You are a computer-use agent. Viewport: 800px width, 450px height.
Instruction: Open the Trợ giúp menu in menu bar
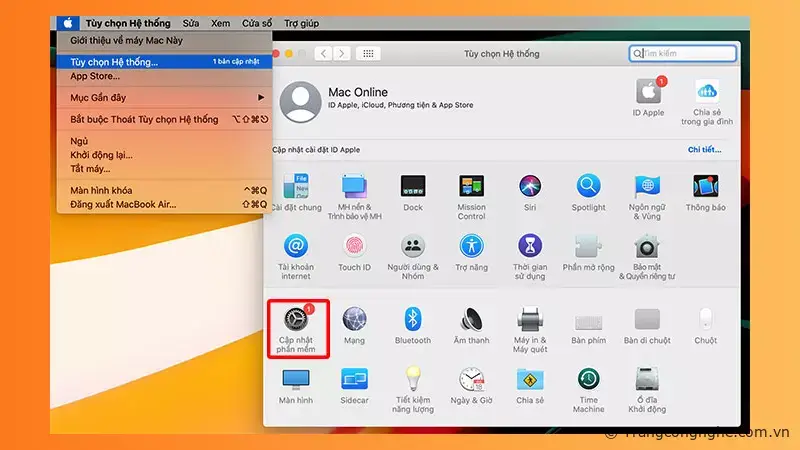(x=301, y=23)
